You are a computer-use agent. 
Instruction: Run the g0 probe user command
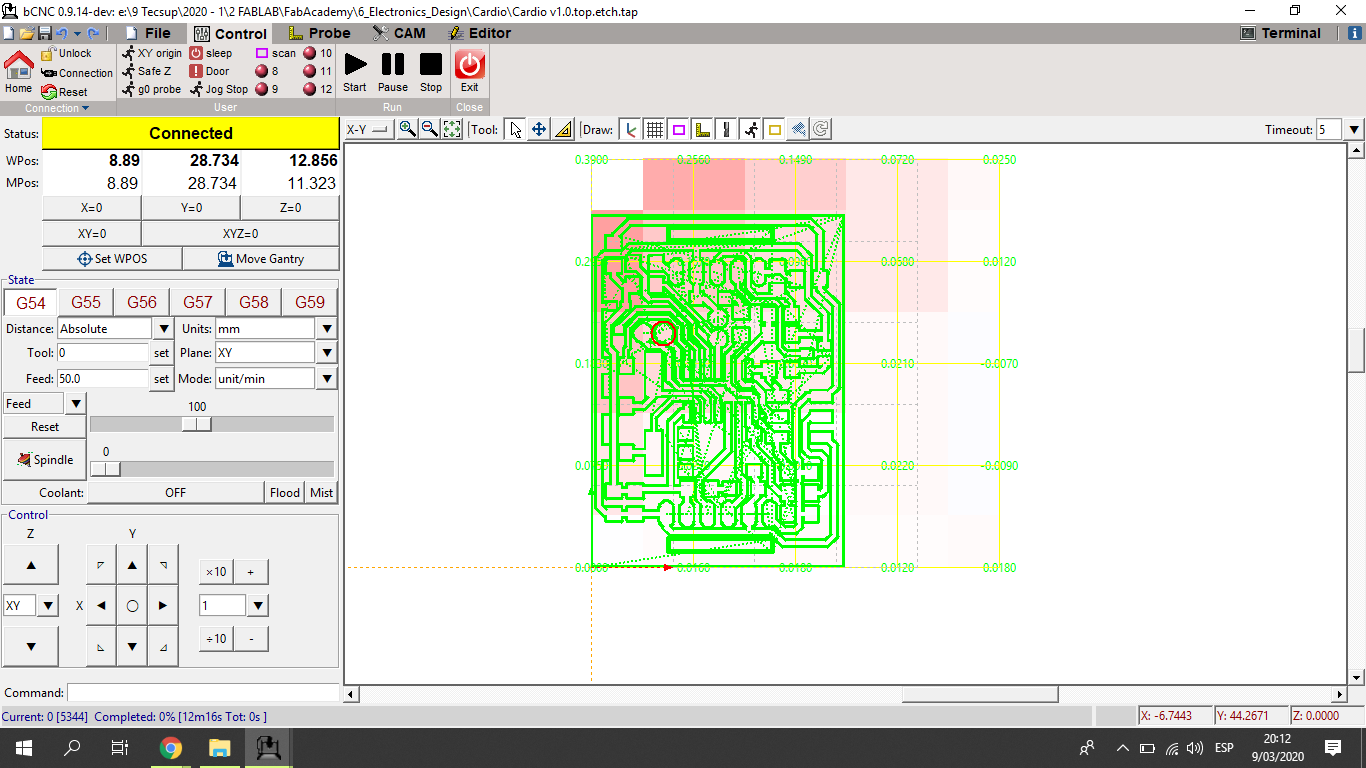[152, 89]
